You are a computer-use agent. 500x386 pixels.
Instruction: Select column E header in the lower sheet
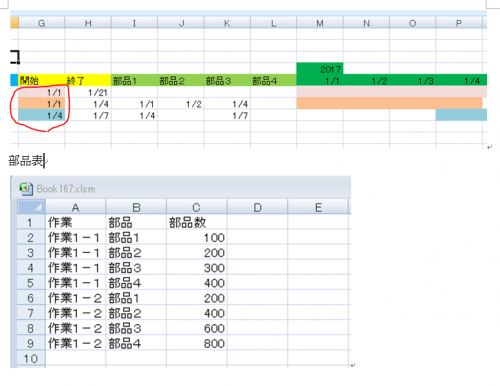click(318, 207)
